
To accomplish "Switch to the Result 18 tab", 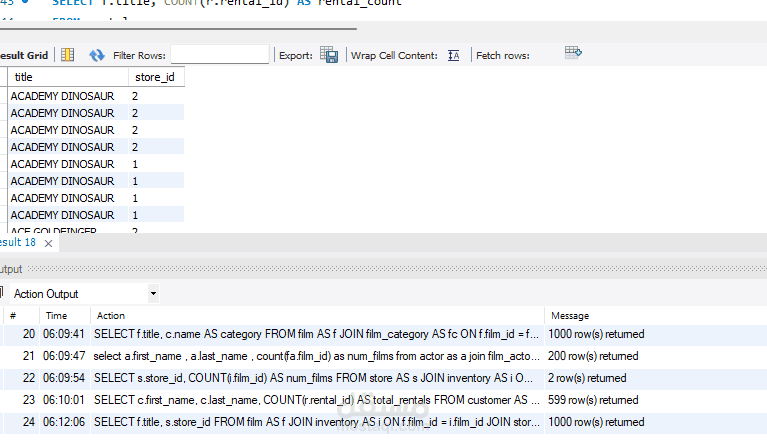I will click(18, 243).
